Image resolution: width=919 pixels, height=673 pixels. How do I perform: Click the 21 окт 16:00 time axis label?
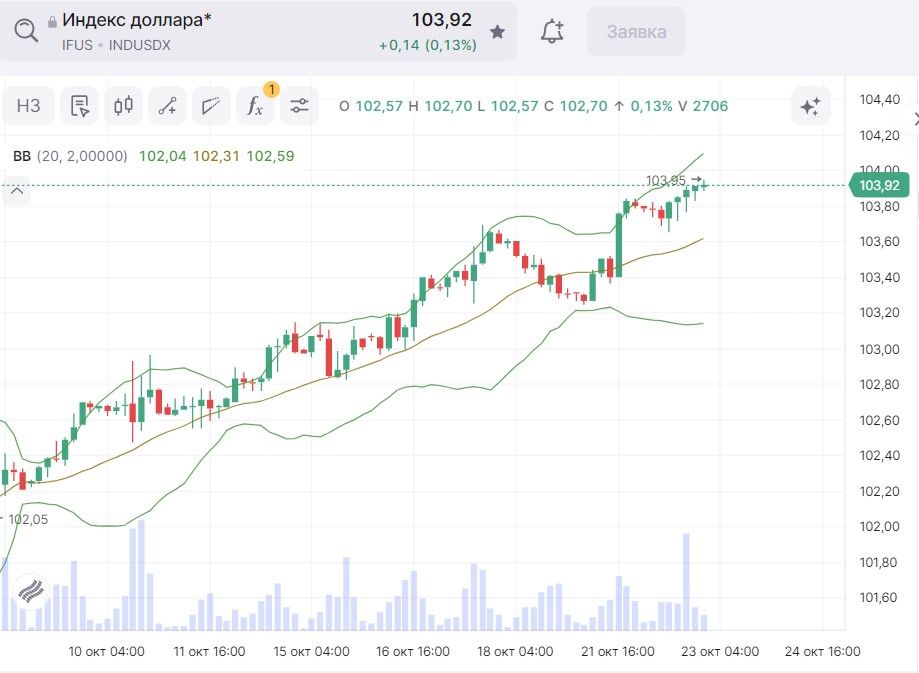(620, 651)
